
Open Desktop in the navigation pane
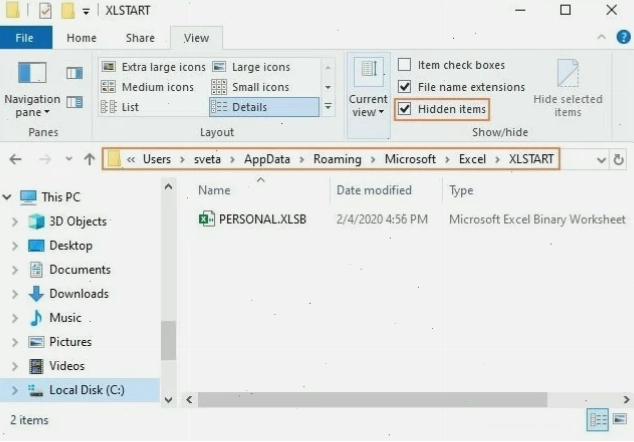pyautogui.click(x=60, y=246)
